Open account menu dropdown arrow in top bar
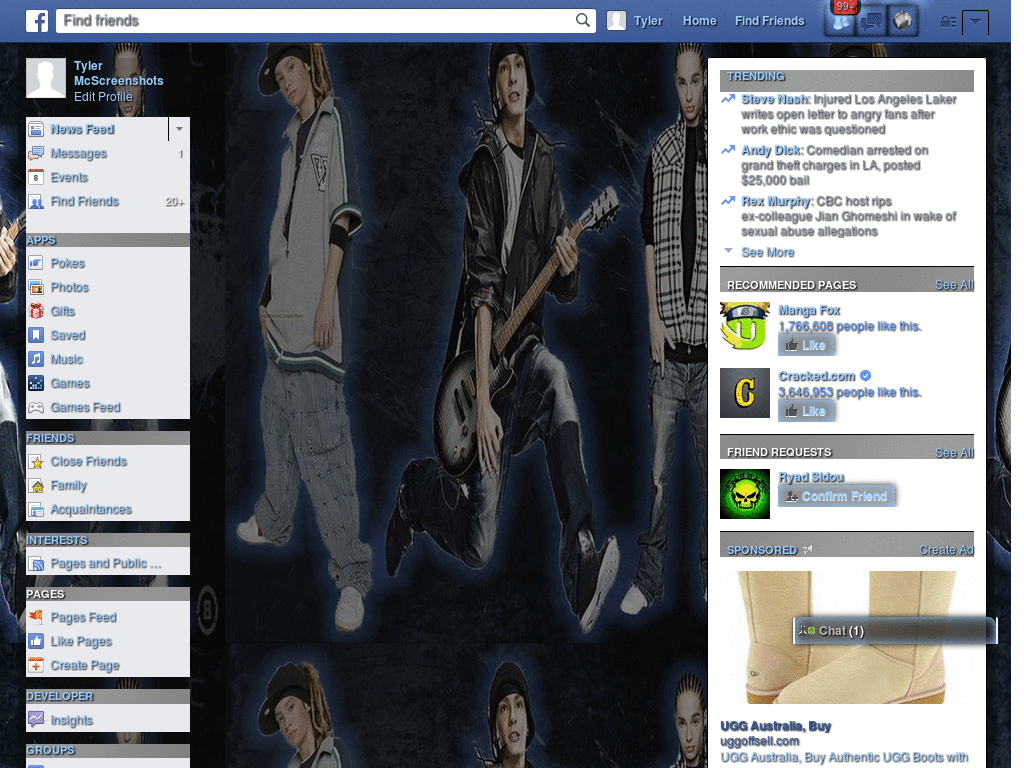The width and height of the screenshot is (1024, 768). (x=975, y=22)
